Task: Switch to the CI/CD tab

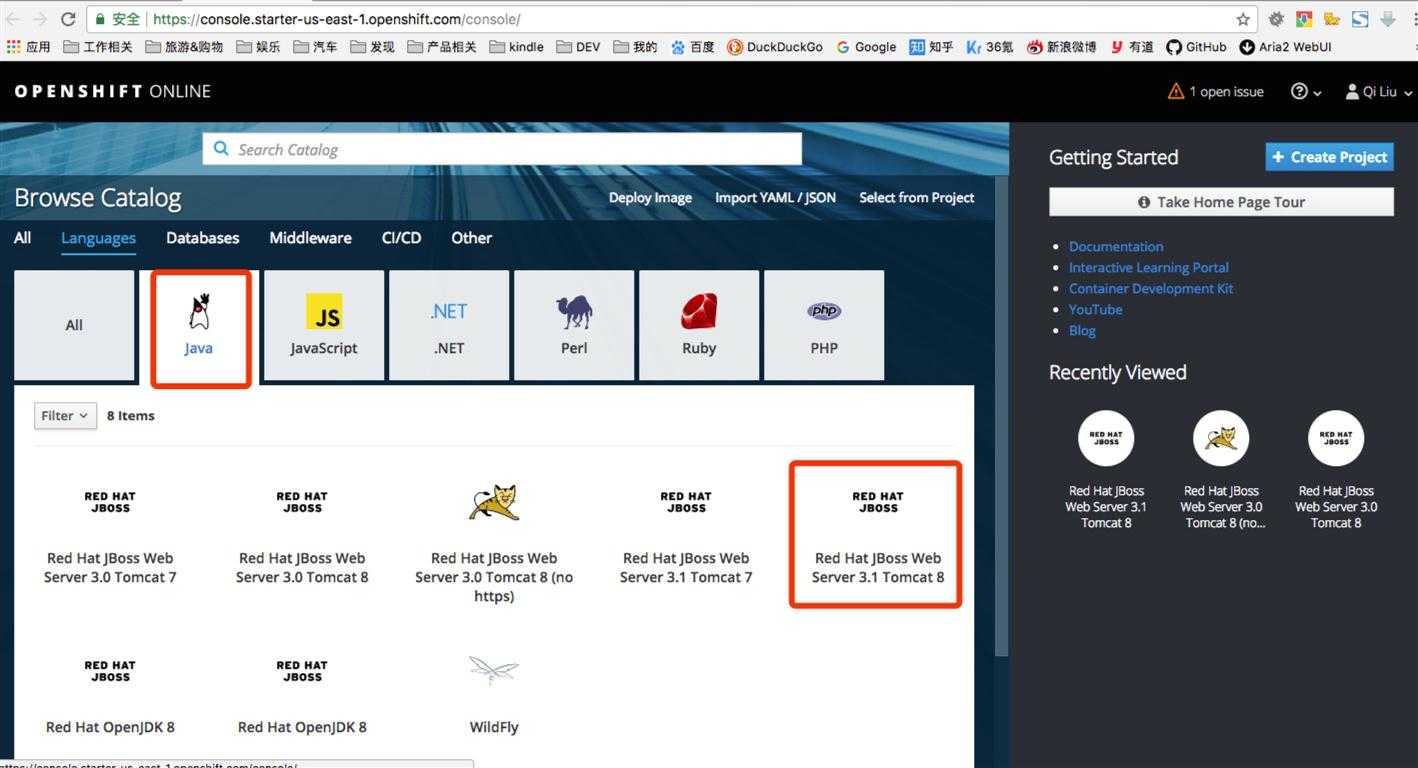Action: (x=401, y=238)
